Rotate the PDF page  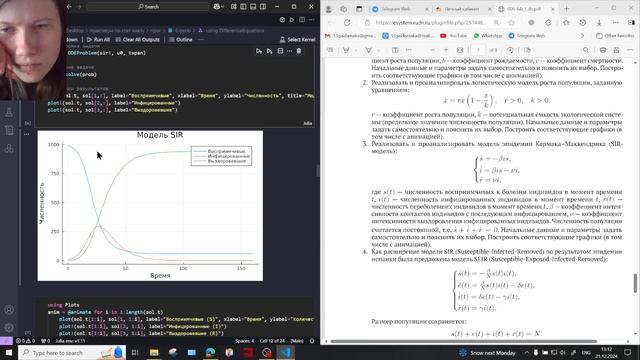click(510, 50)
